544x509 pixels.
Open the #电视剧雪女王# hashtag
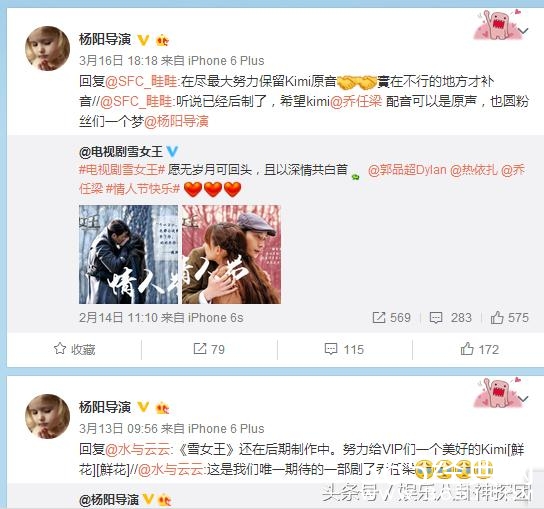coord(122,170)
